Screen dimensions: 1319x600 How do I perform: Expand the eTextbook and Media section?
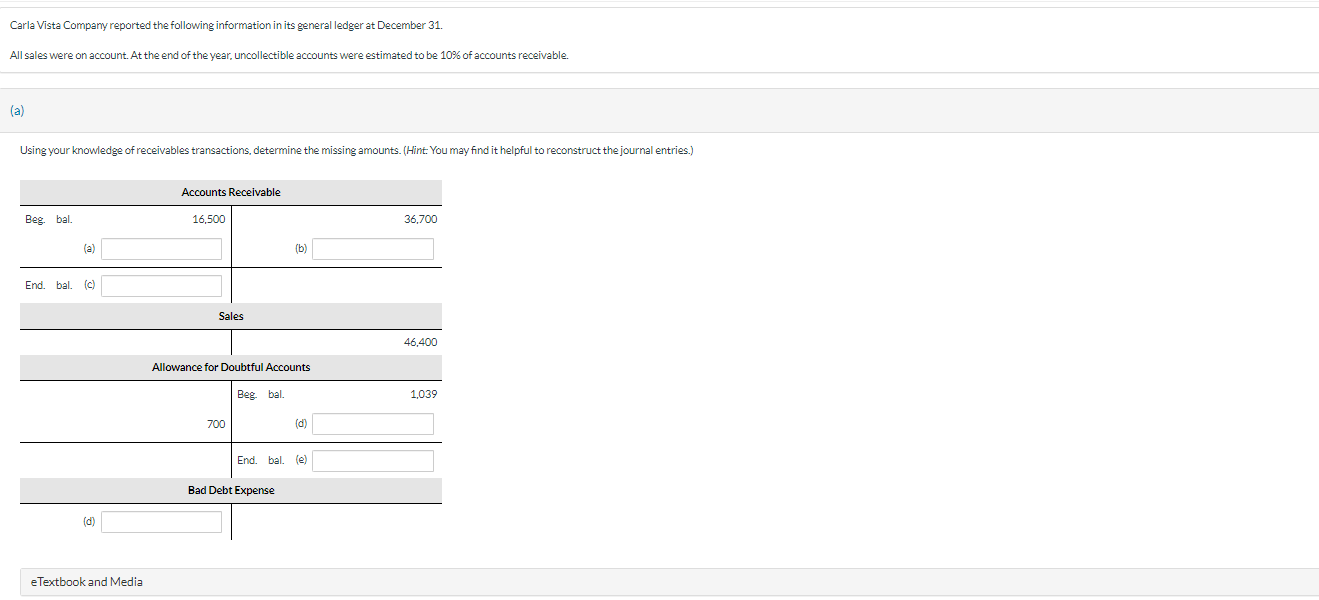85,581
